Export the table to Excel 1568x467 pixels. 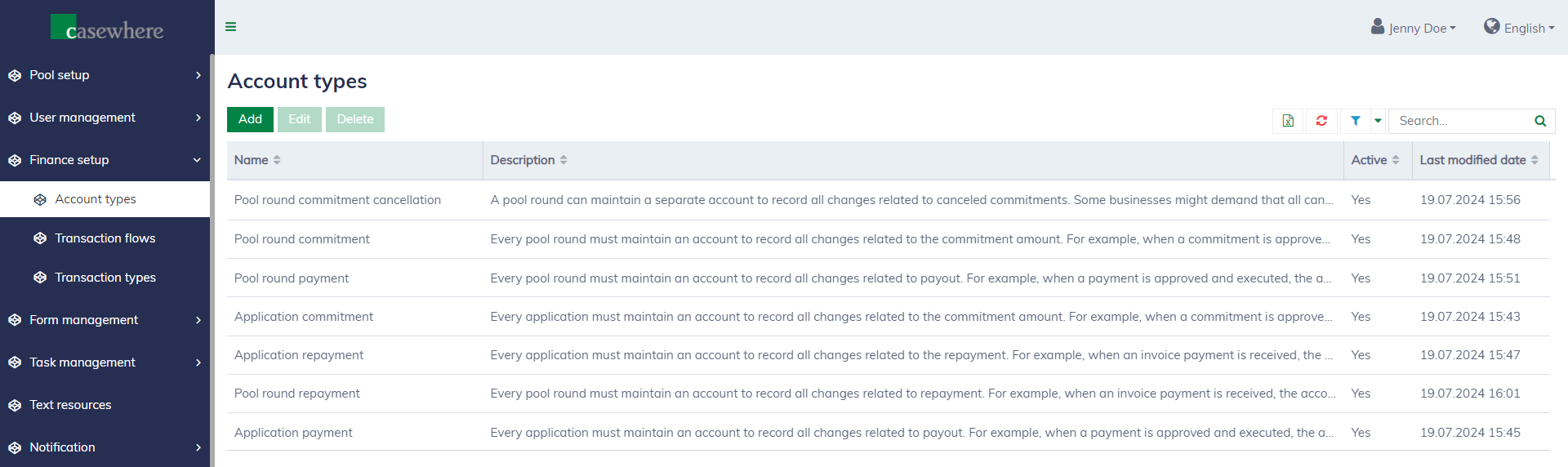[1288, 121]
